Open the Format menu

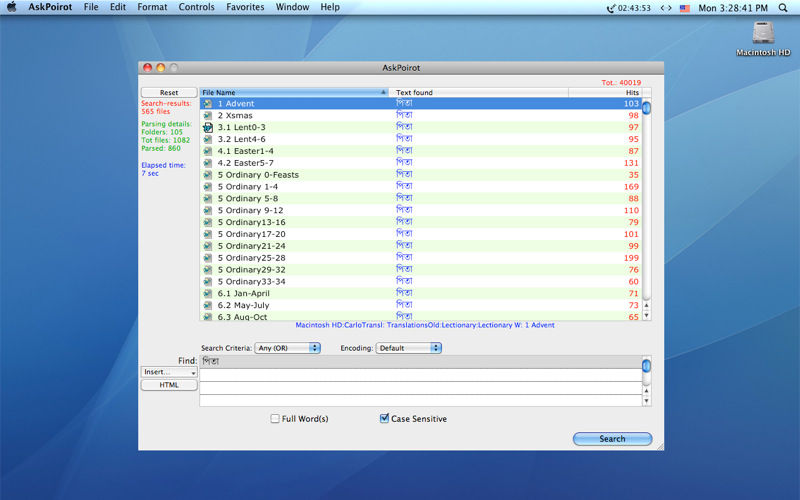[152, 7]
